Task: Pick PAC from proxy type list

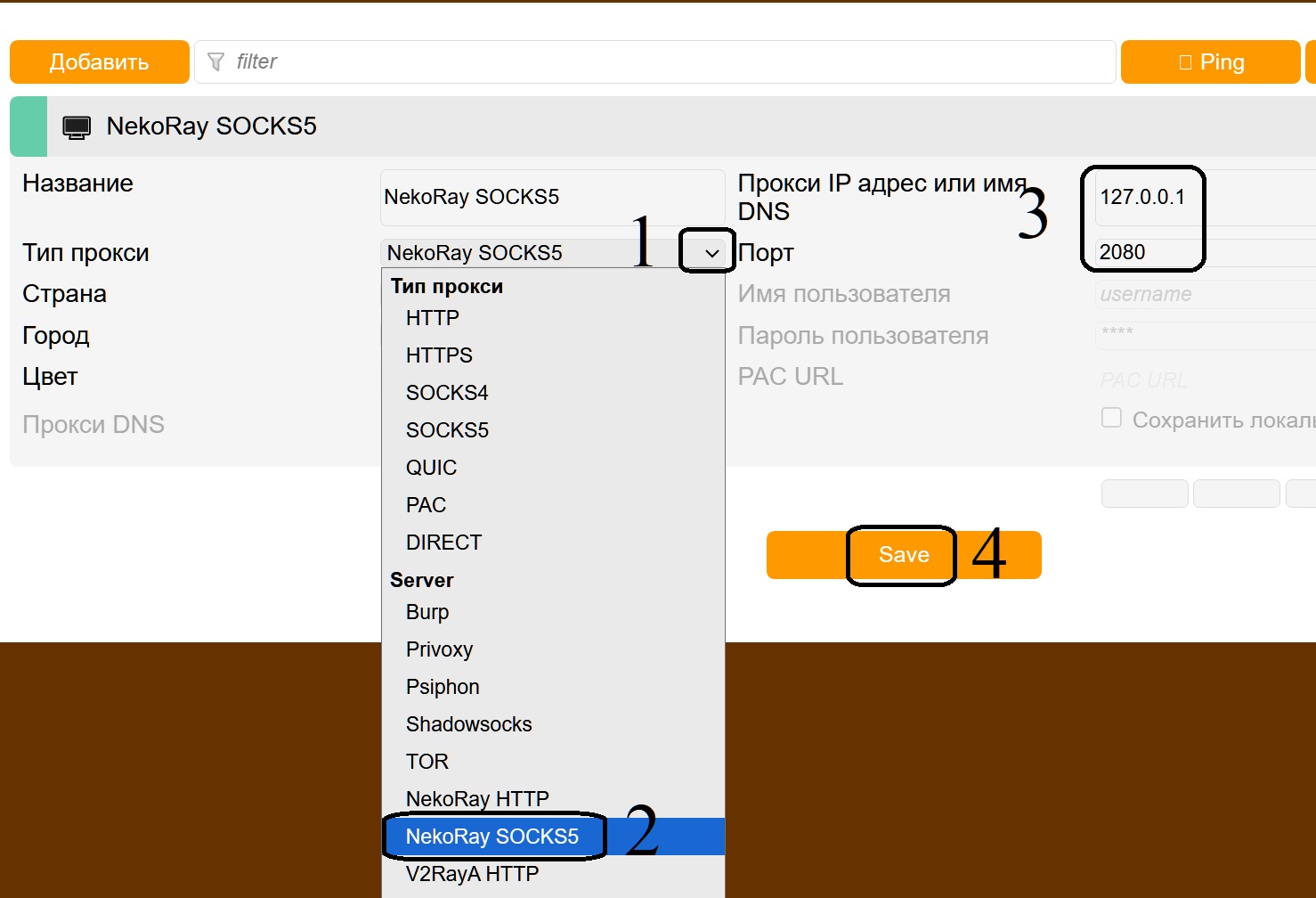Action: [426, 505]
